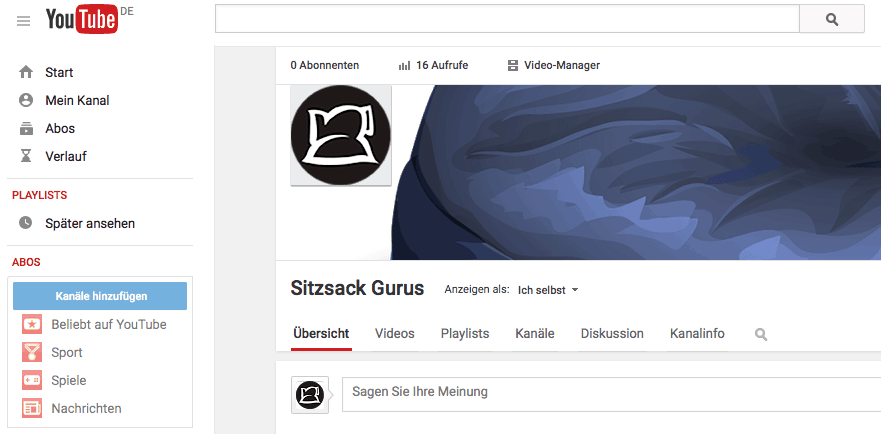This screenshot has width=881, height=434.
Task: Click the Sagen Sie Ihre Meinung field
Action: tap(611, 394)
